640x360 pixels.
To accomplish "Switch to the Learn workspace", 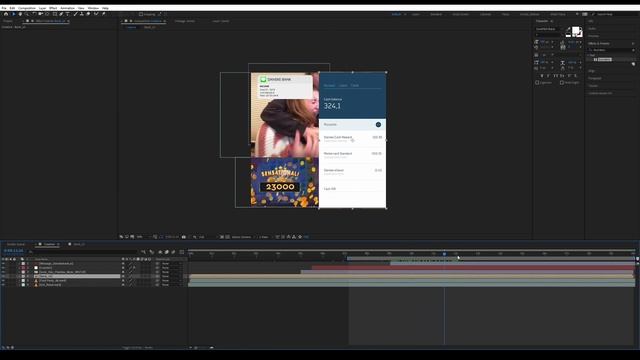I will click(416, 14).
